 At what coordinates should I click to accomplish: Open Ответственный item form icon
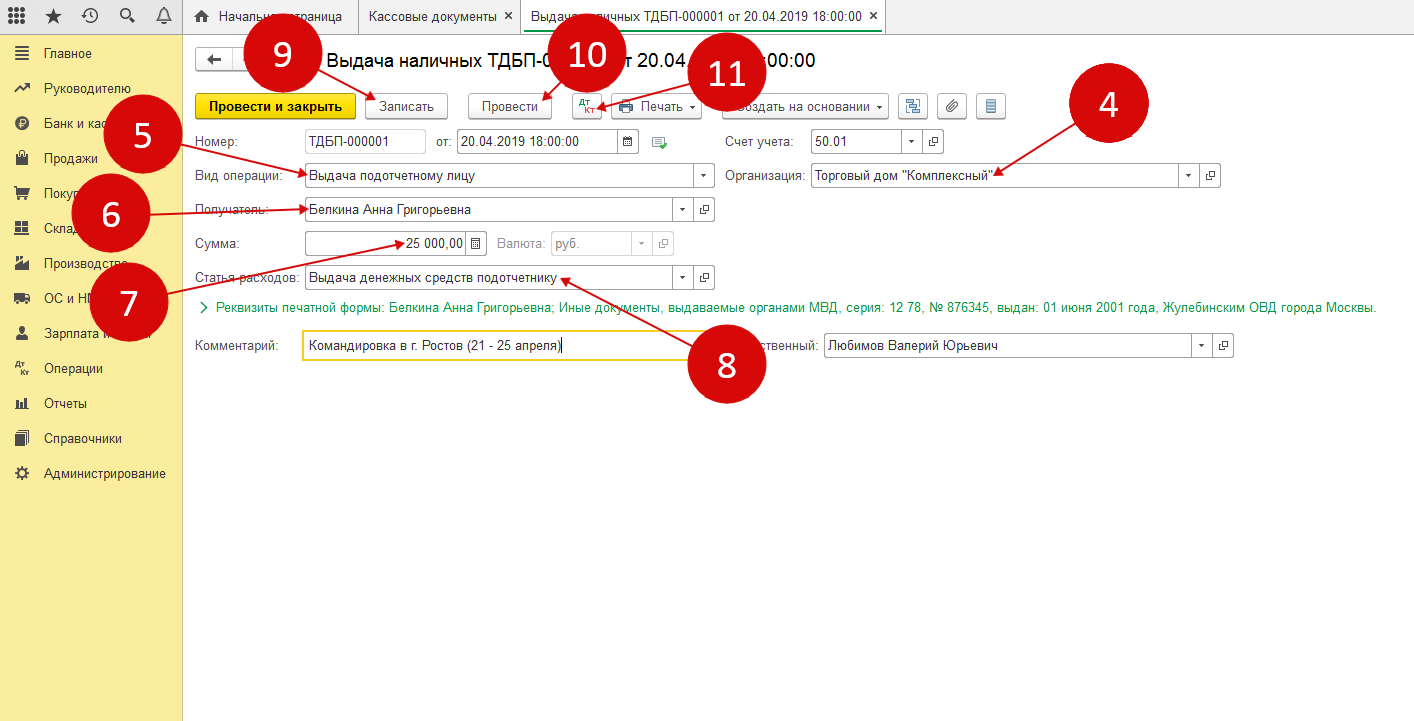(x=1223, y=346)
